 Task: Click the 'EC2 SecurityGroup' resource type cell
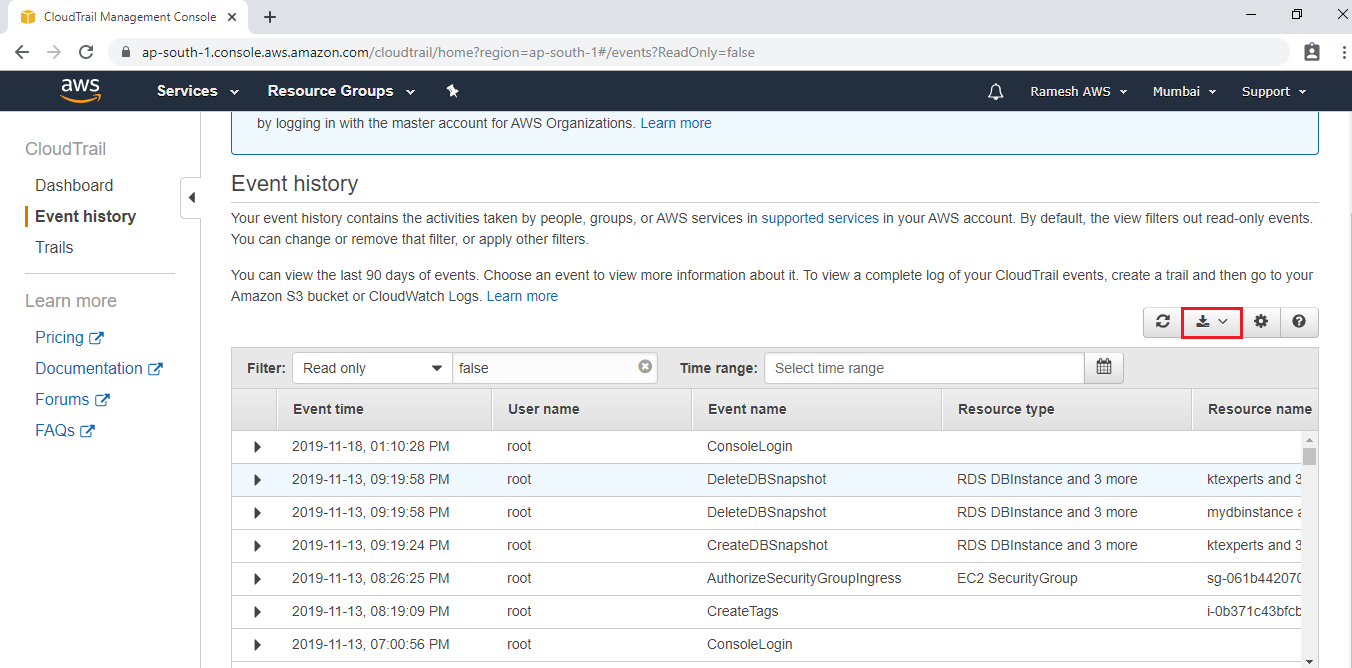pos(1017,578)
